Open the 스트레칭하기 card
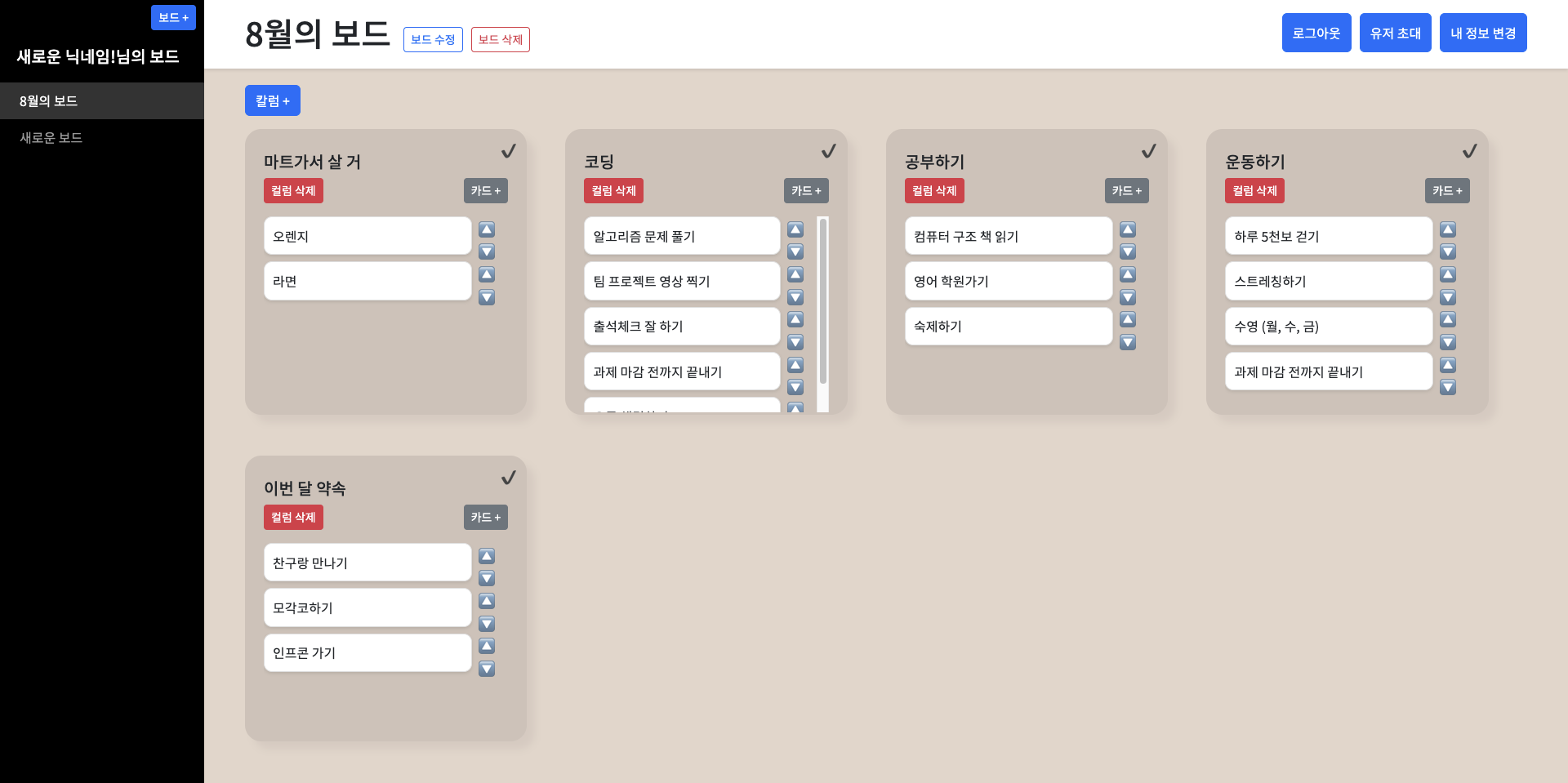Screen dimensions: 1568x783 (x=1329, y=281)
